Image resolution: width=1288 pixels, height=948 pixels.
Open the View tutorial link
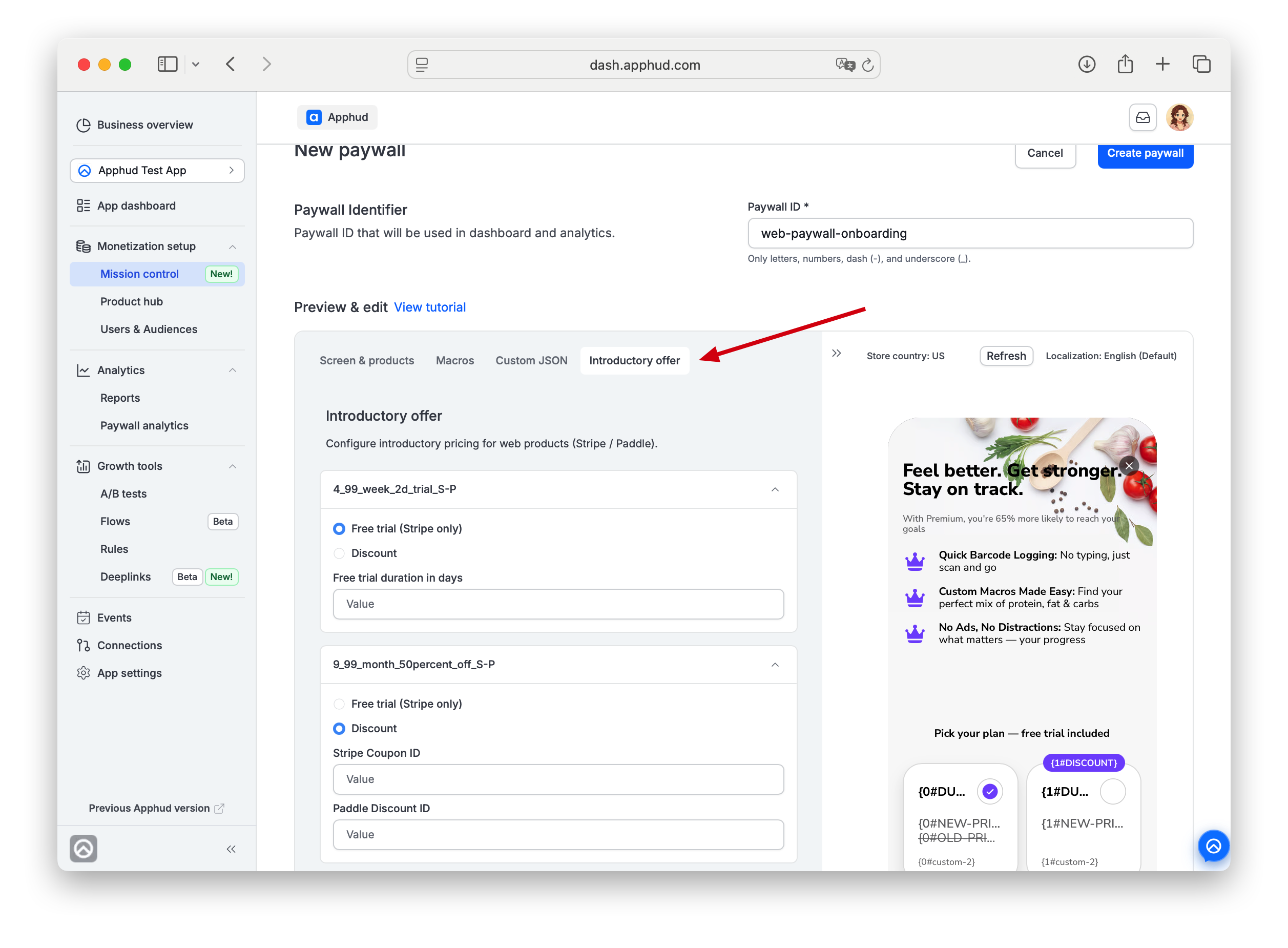click(430, 307)
